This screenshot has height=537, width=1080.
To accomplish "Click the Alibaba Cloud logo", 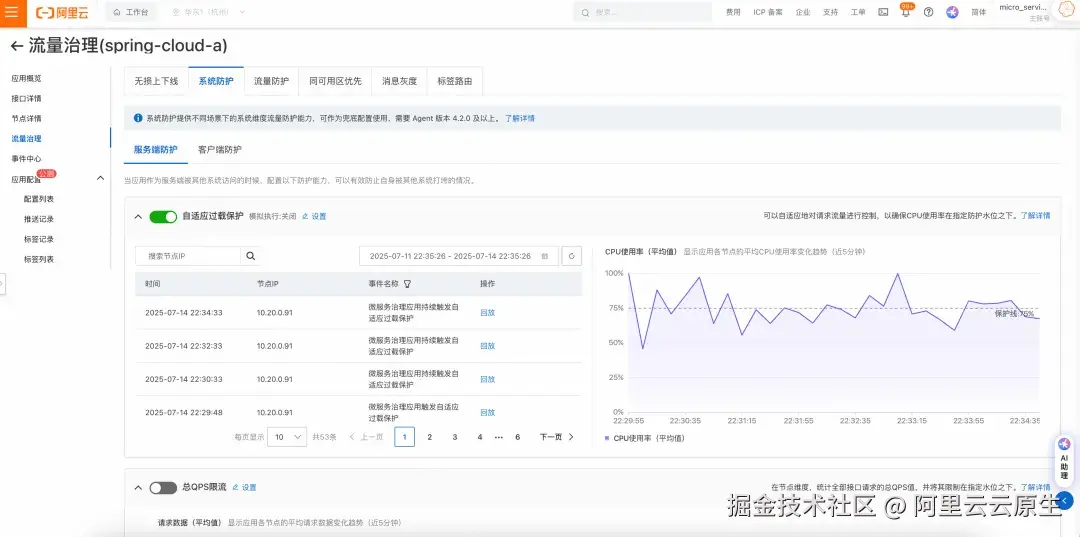I will click(62, 12).
